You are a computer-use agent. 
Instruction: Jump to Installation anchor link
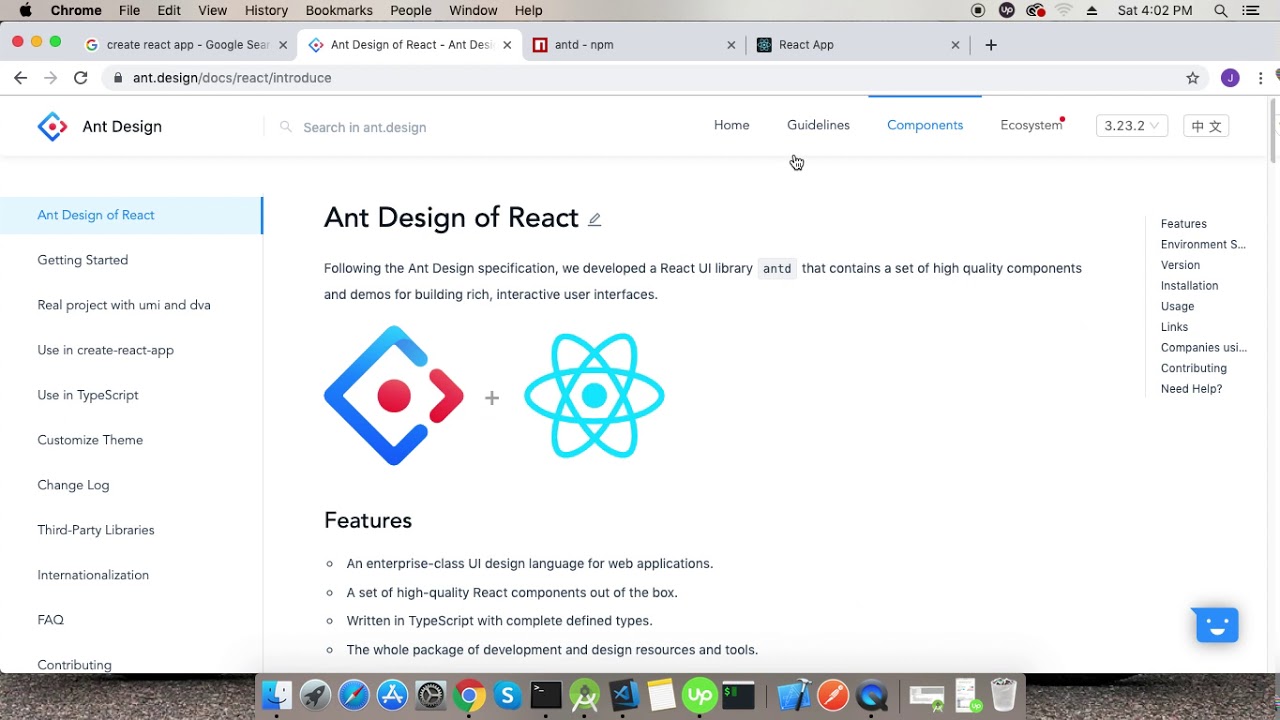click(1189, 286)
